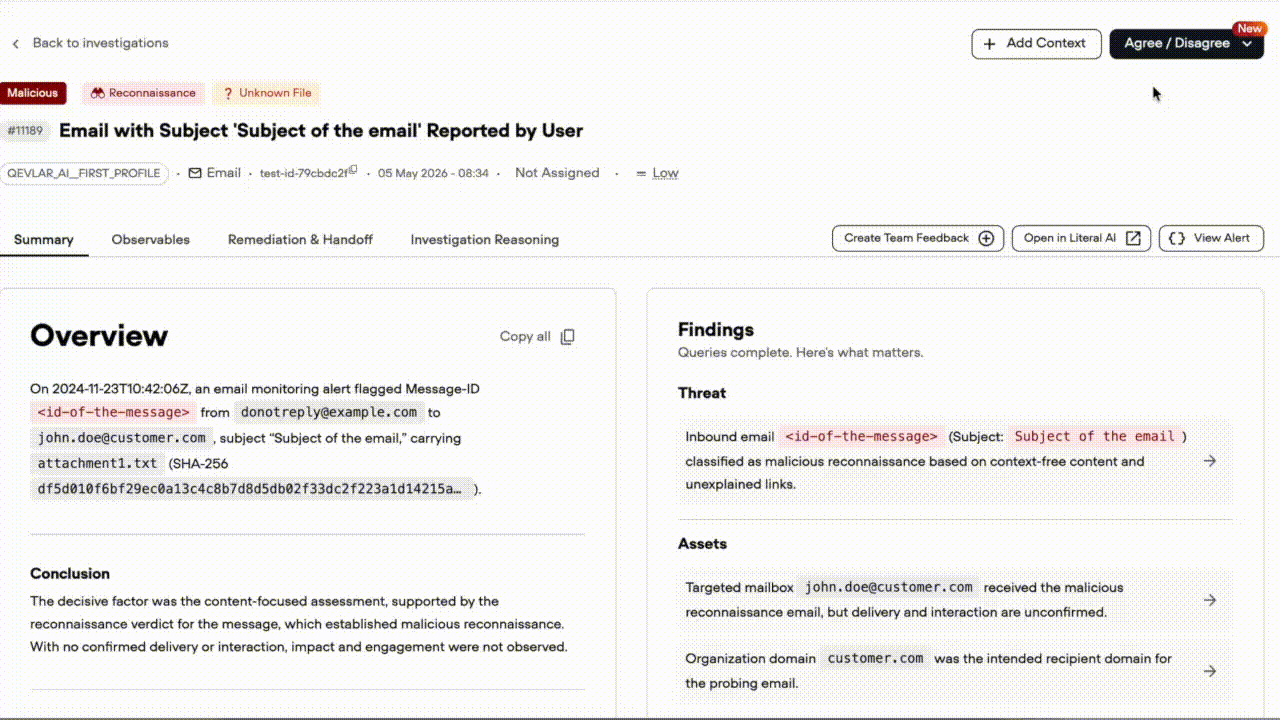Image resolution: width=1280 pixels, height=720 pixels.
Task: Click <id-of-the-message> chip in Threat finding
Action: coord(861,436)
